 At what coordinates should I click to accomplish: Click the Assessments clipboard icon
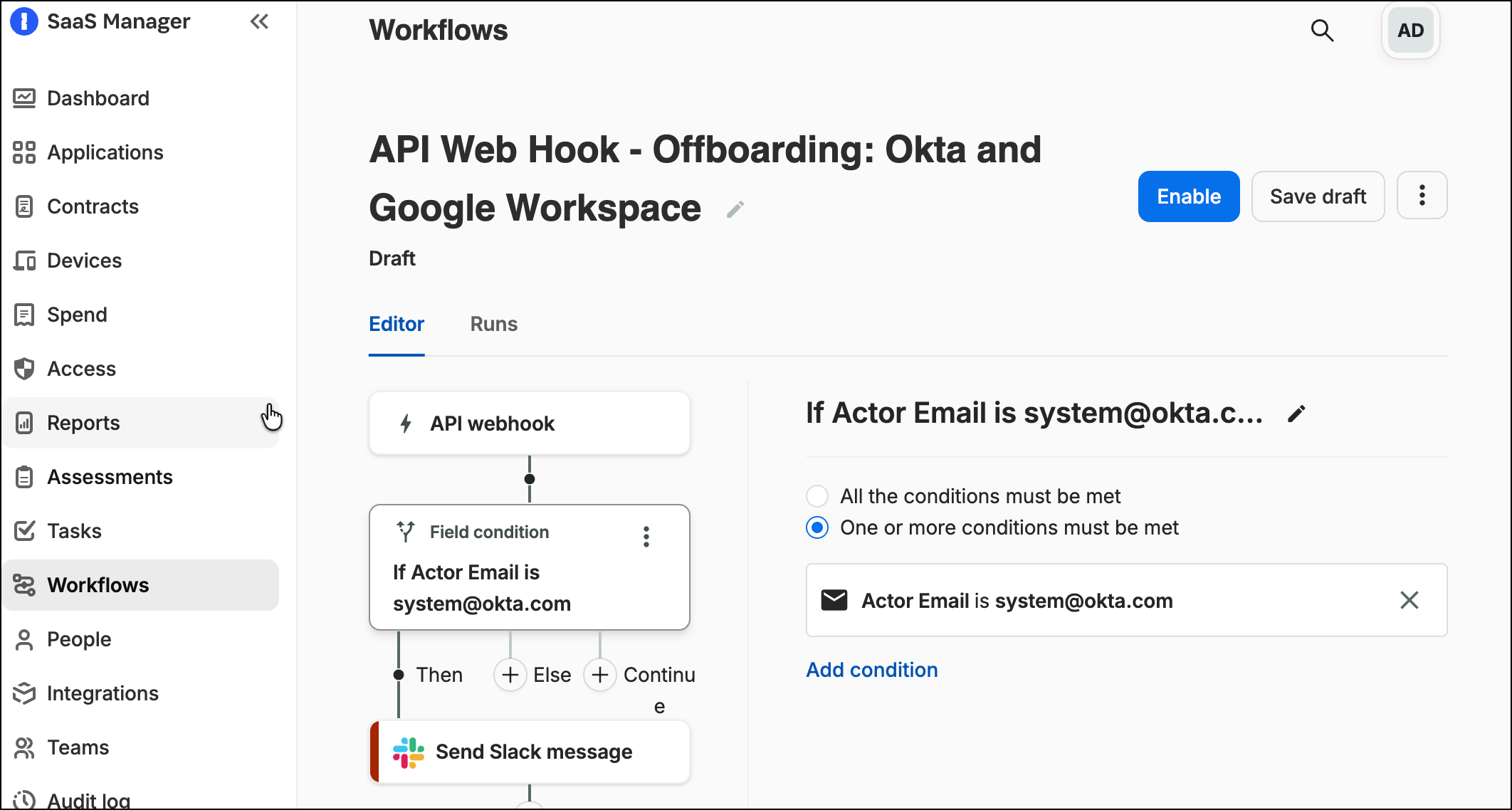point(24,477)
